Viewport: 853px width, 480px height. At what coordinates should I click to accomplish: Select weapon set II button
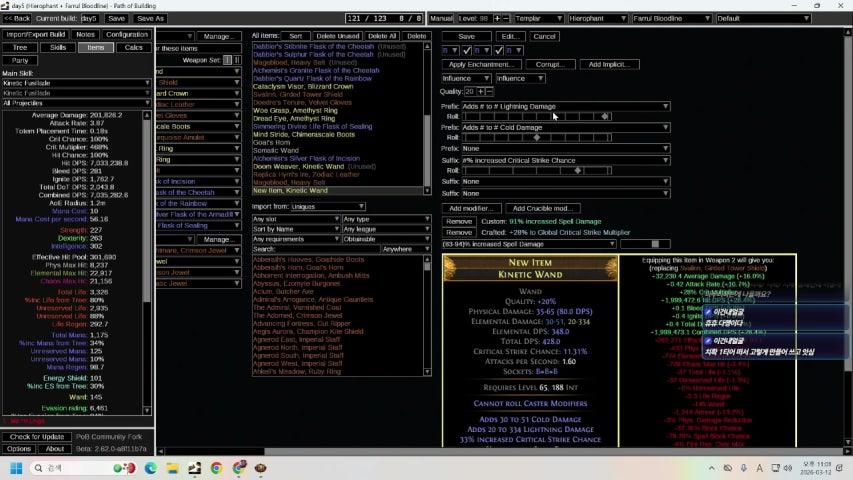[236, 60]
